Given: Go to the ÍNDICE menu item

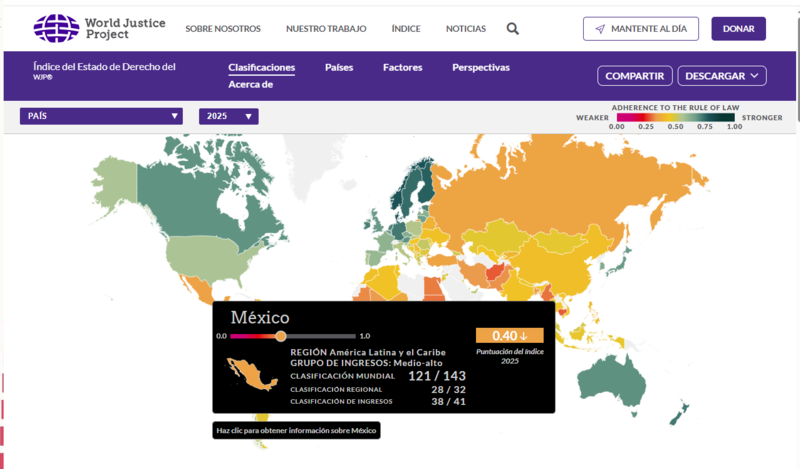Looking at the screenshot, I should pos(406,29).
